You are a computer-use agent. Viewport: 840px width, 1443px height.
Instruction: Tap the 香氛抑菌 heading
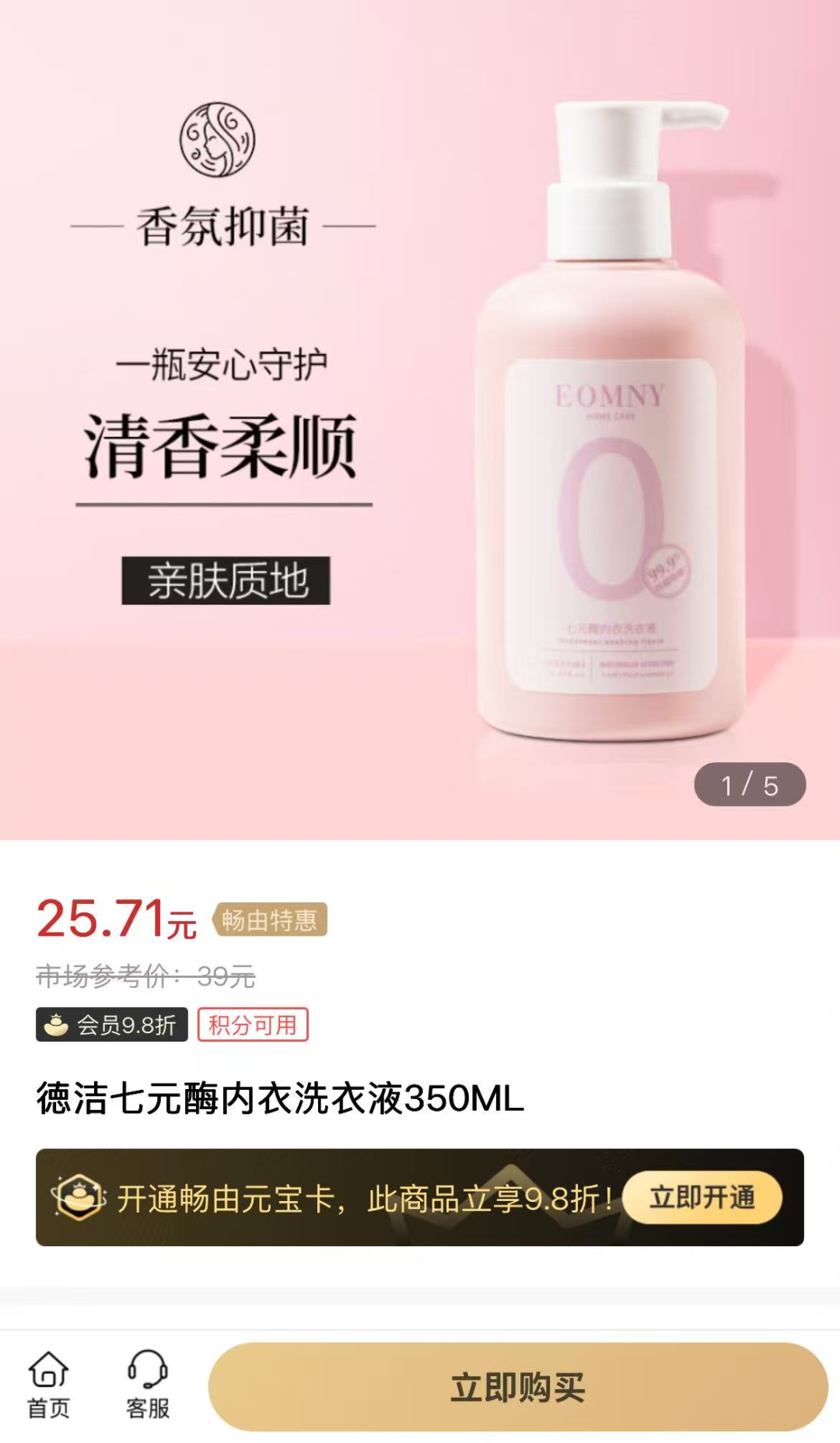223,226
